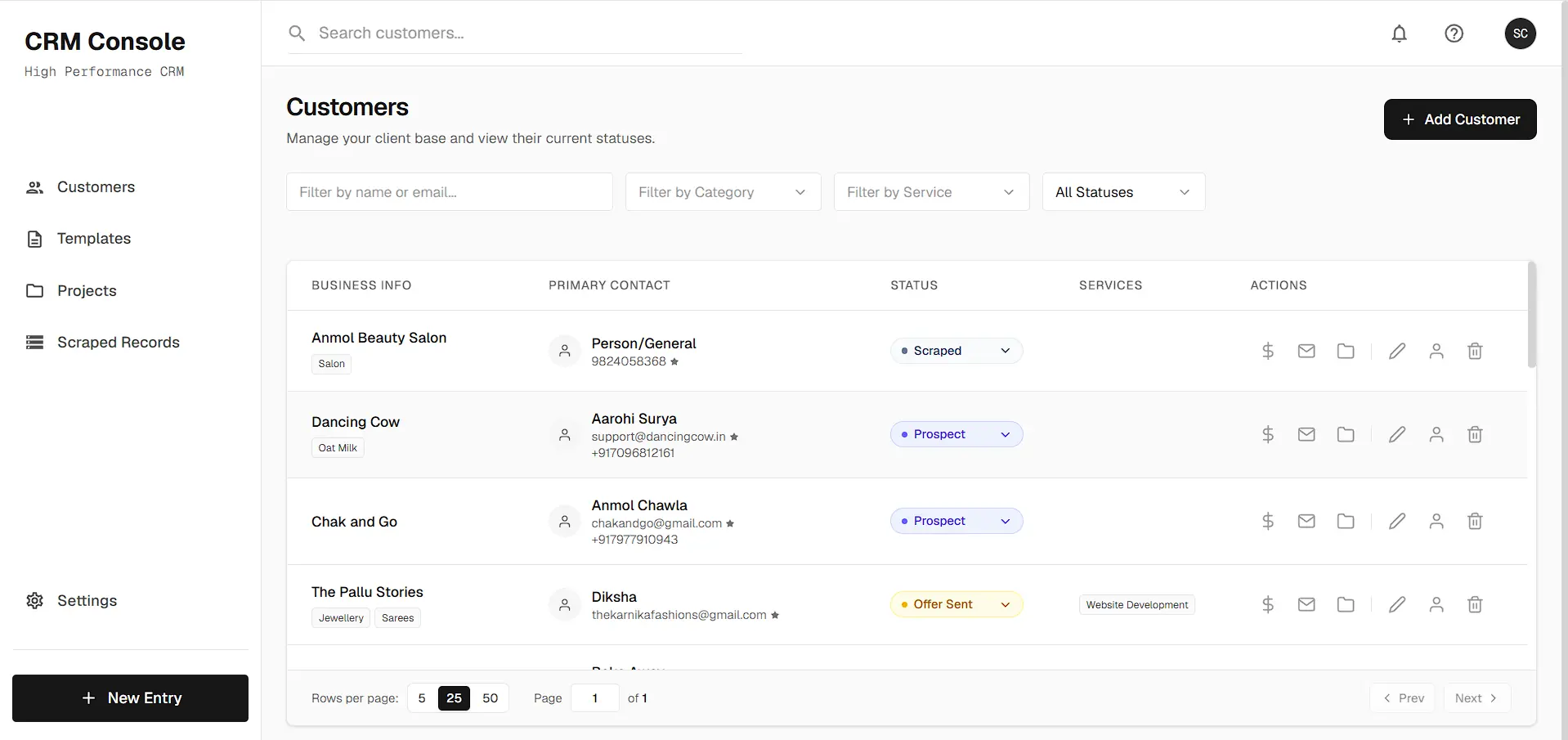Click the BUSINESS INFO column header
This screenshot has width=1568, height=740.
(x=361, y=285)
